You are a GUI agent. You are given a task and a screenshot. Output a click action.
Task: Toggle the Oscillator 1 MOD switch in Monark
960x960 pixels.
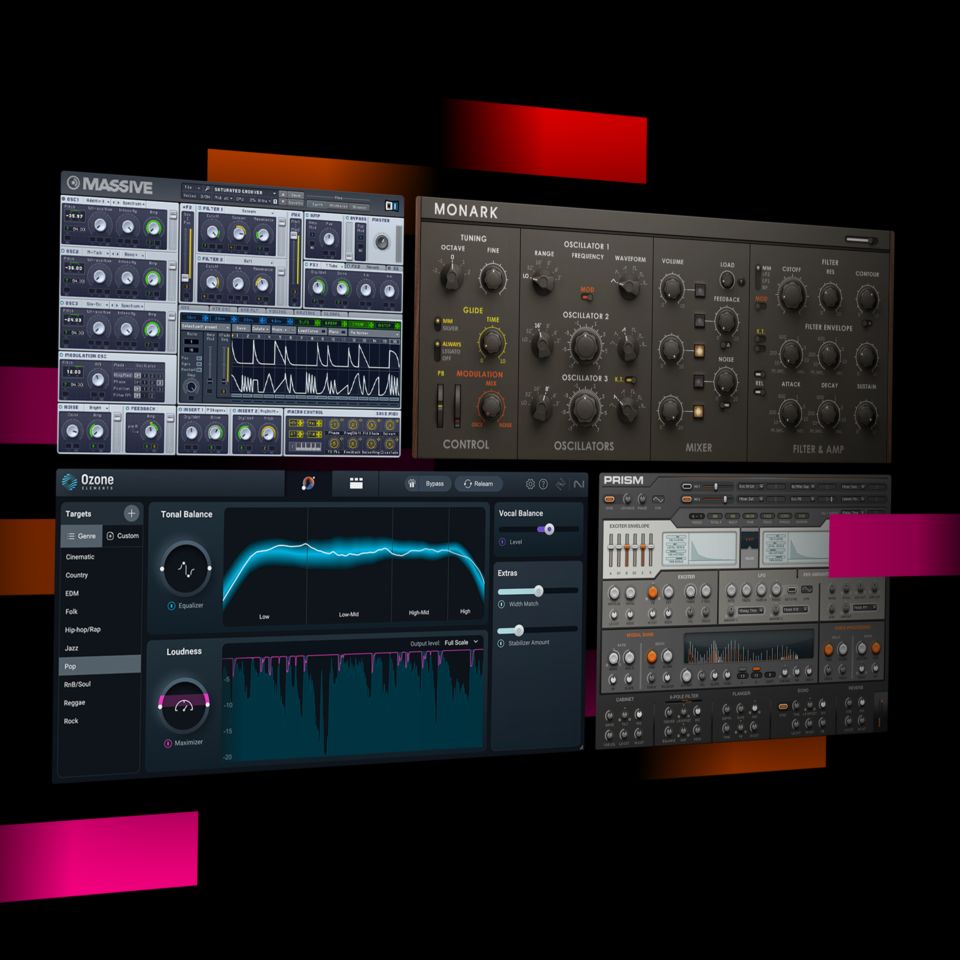point(588,292)
